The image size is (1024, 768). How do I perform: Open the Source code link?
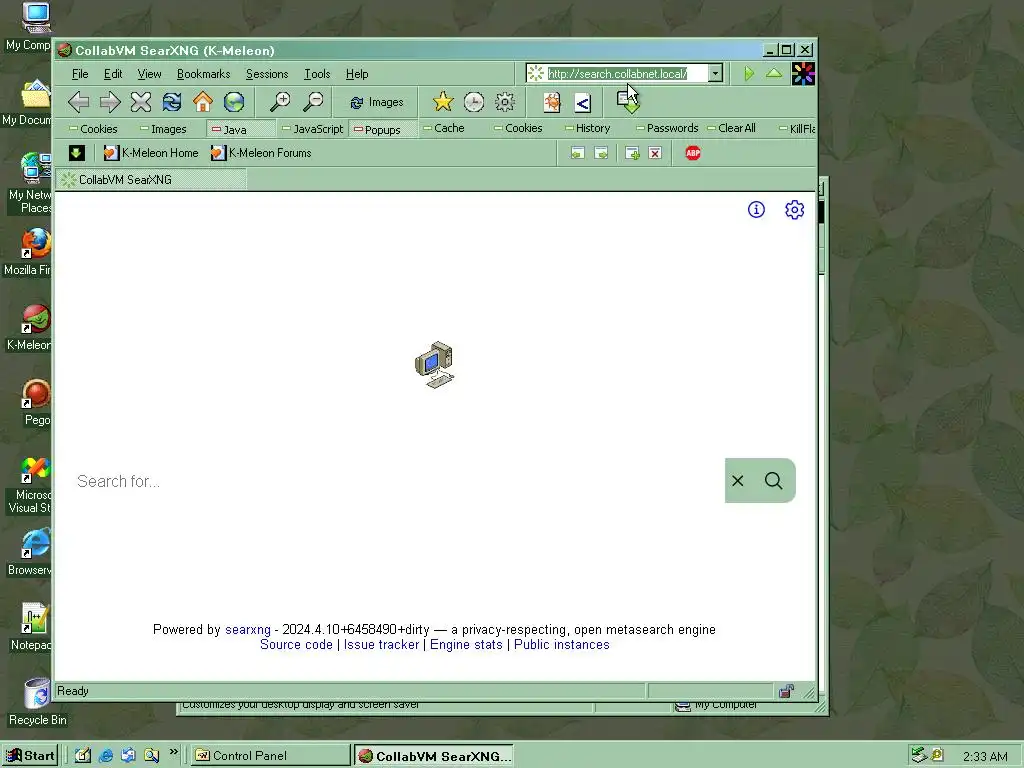[x=296, y=645]
